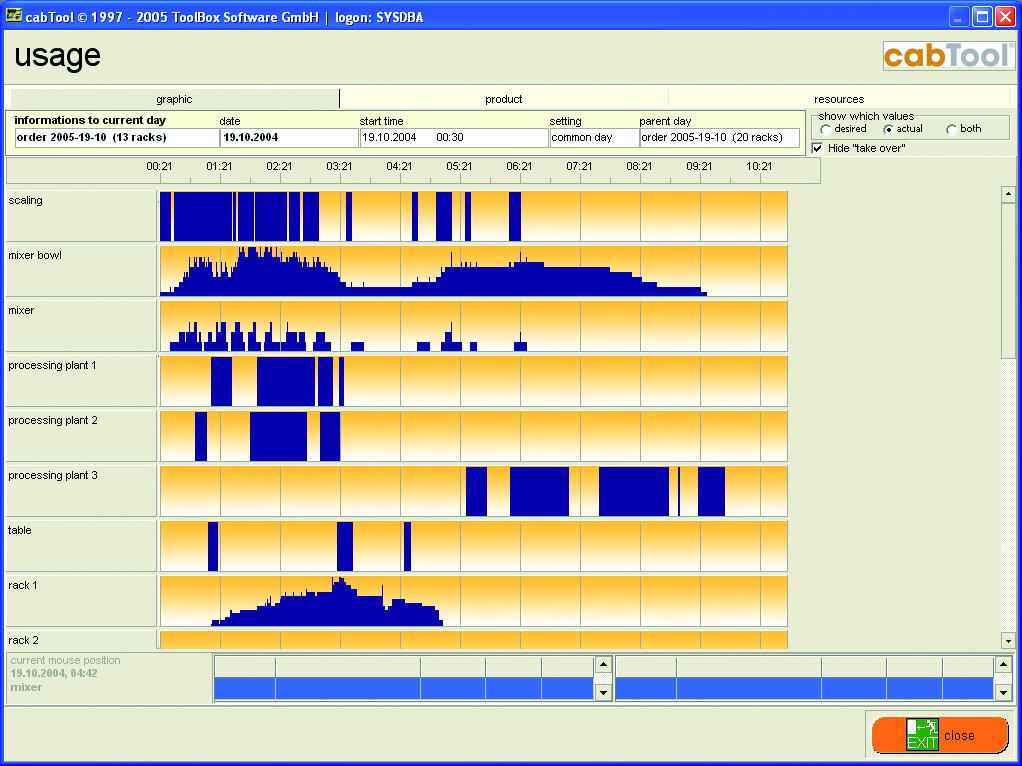Viewport: 1022px width, 766px height.
Task: Click the parent day field (20 racks)
Action: tap(719, 138)
